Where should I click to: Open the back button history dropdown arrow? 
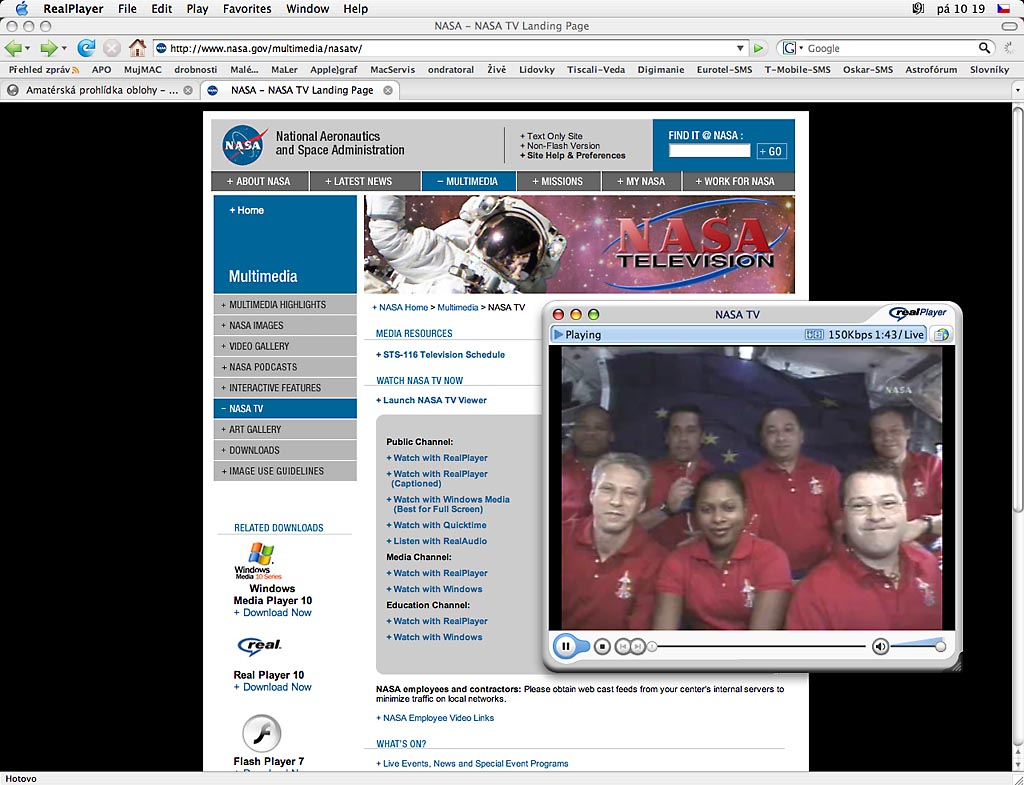point(27,48)
